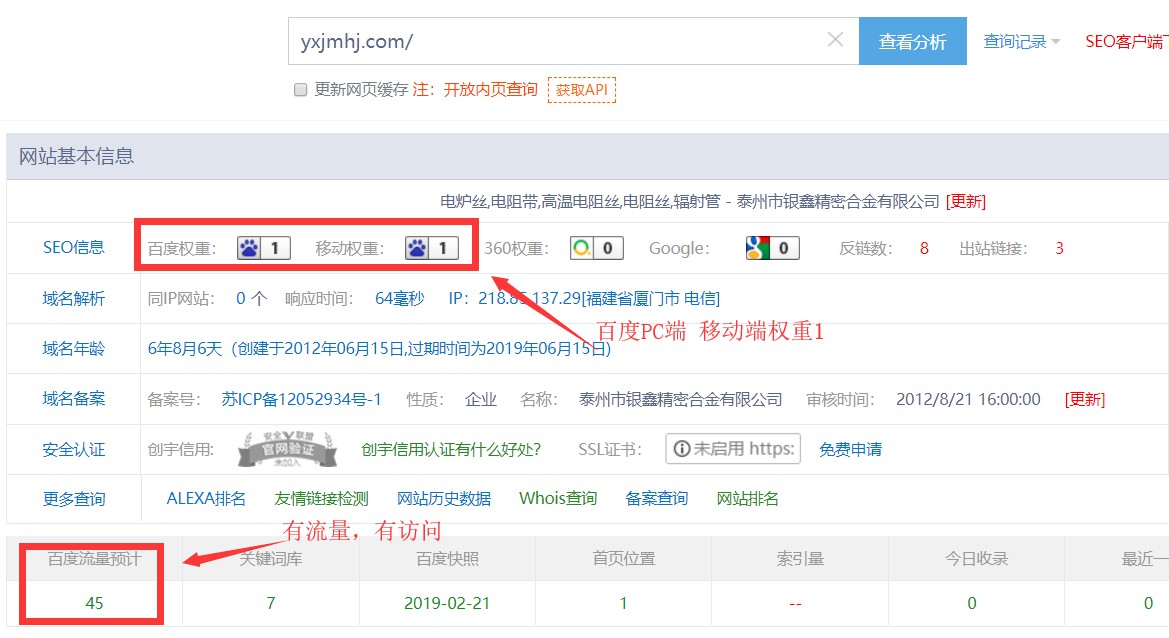Screen dimensions: 1169x638
Task: Open 网站历史数据
Action: 444,499
